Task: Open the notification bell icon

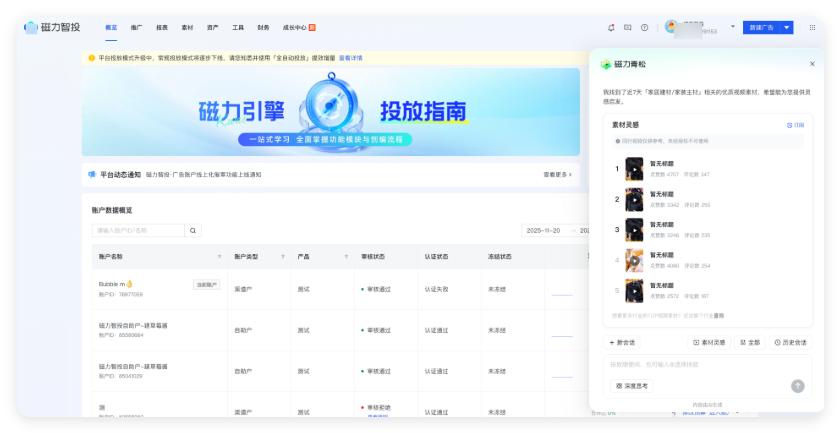Action: 611,27
